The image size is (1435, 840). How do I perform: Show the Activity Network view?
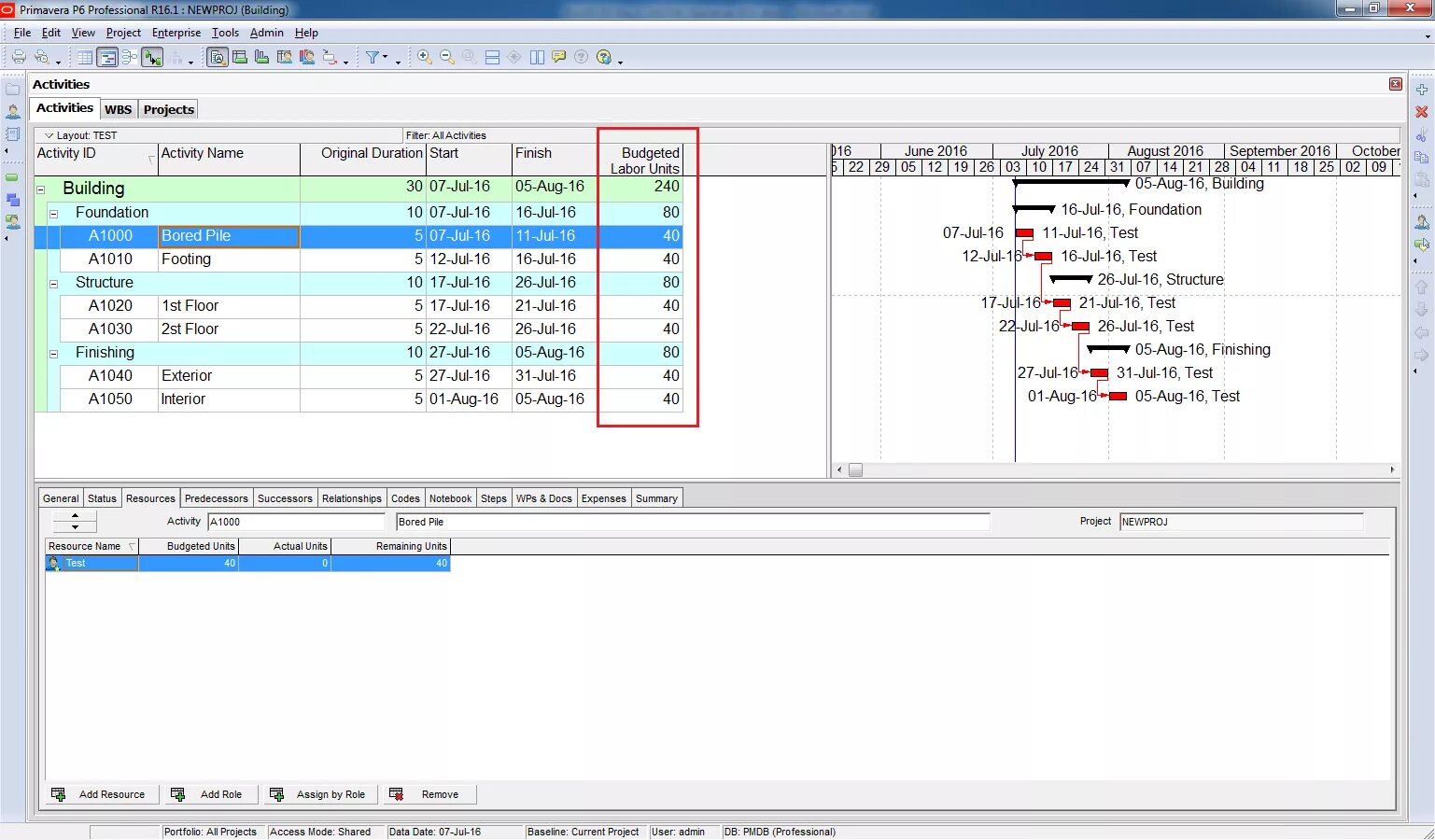pyautogui.click(x=130, y=57)
